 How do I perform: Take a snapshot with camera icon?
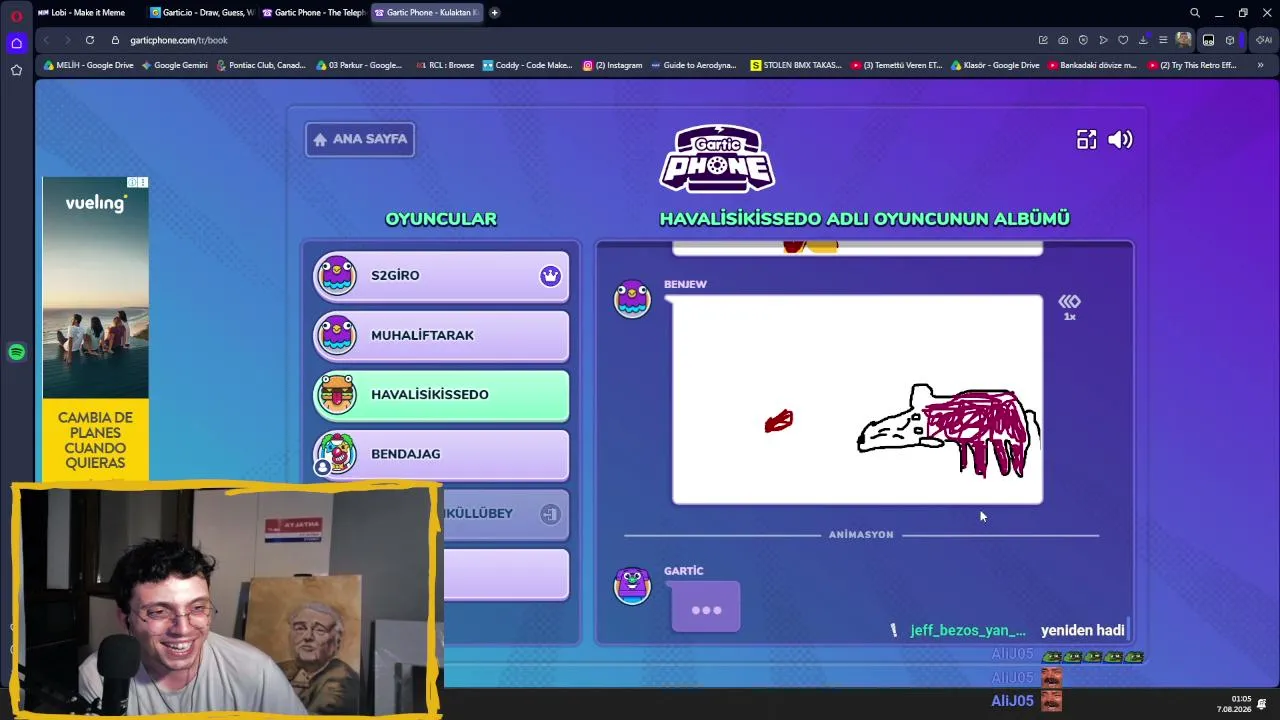(x=1063, y=40)
